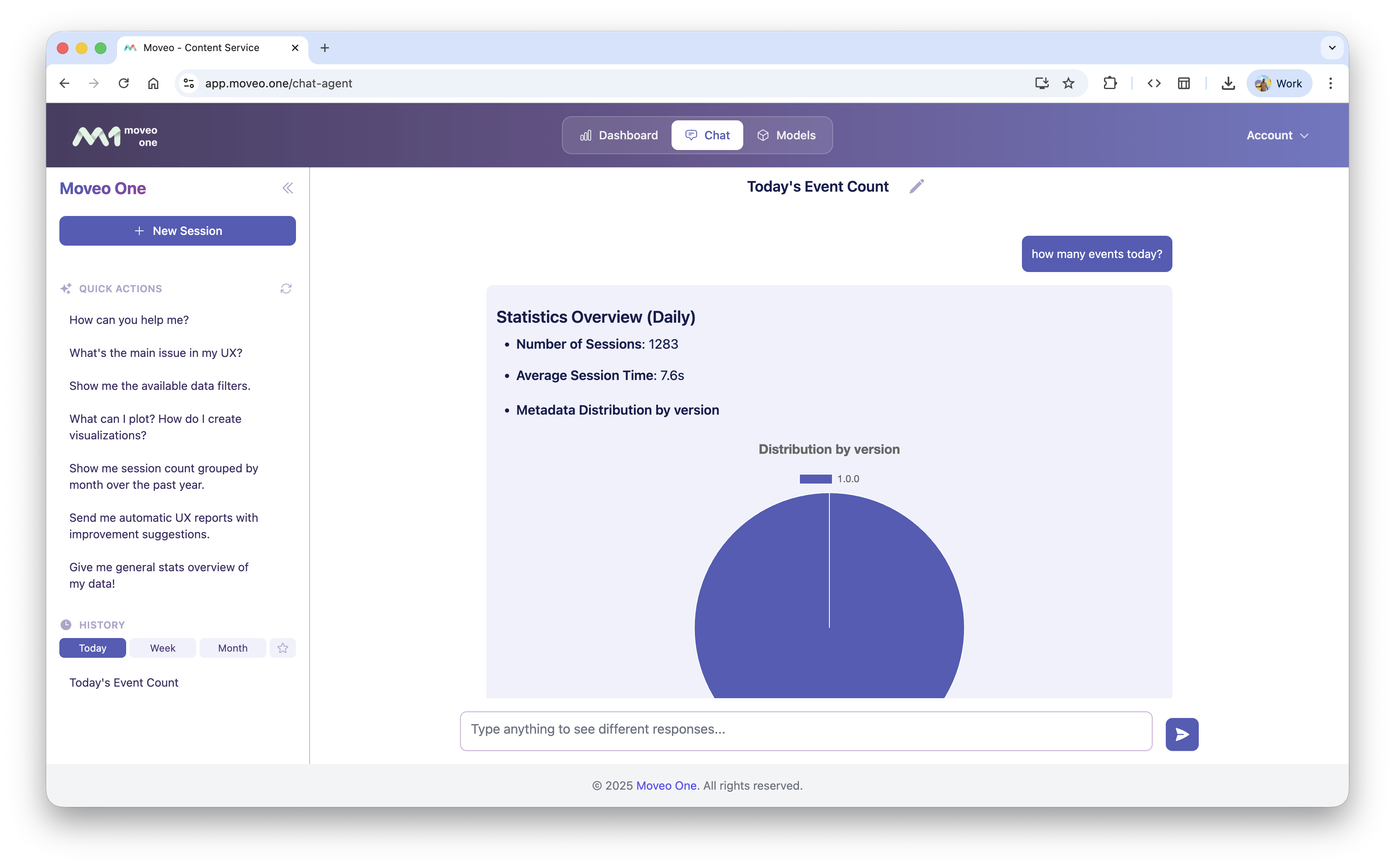Refresh the Quick Actions list
The width and height of the screenshot is (1395, 868).
click(286, 288)
